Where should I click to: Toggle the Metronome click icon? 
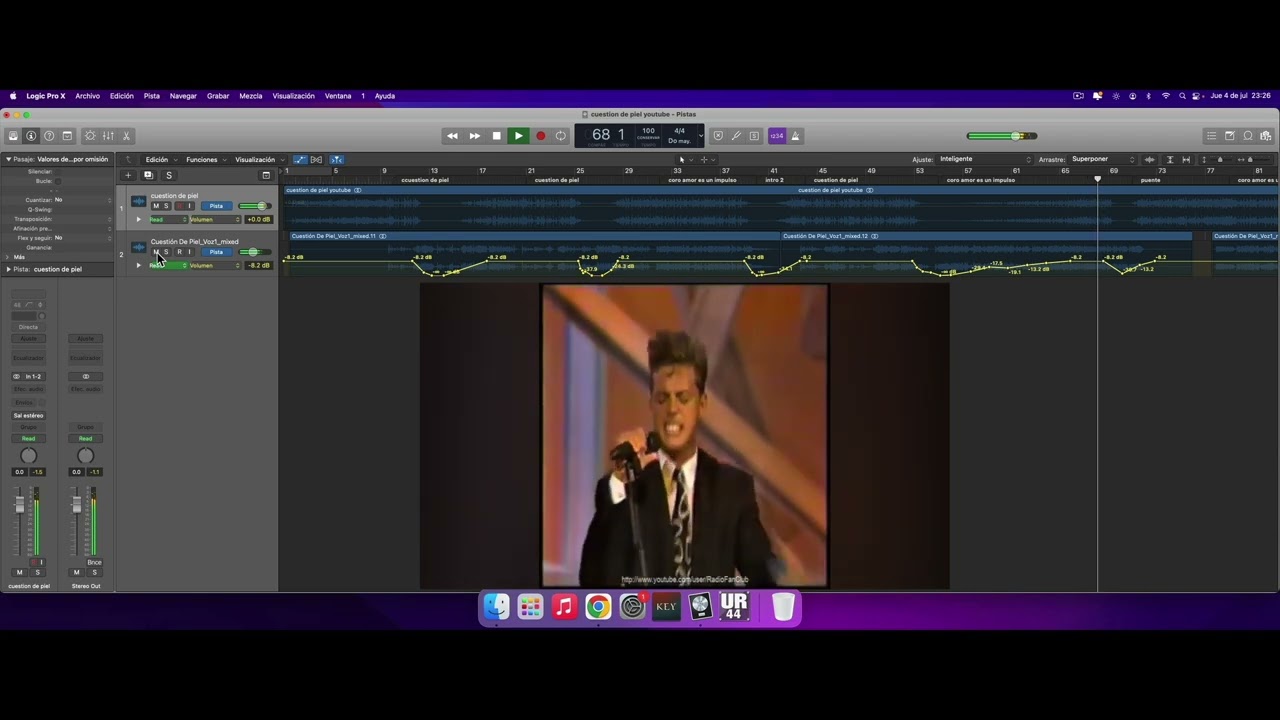[796, 136]
